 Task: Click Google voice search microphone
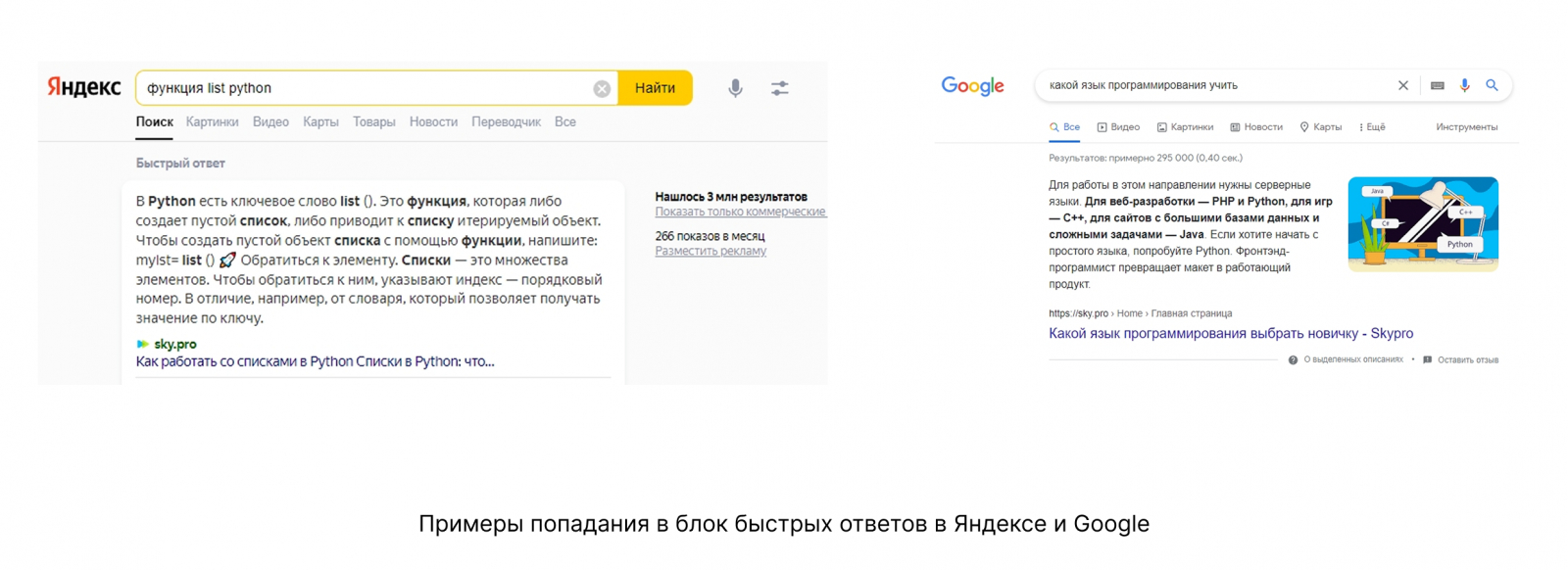coord(1464,85)
